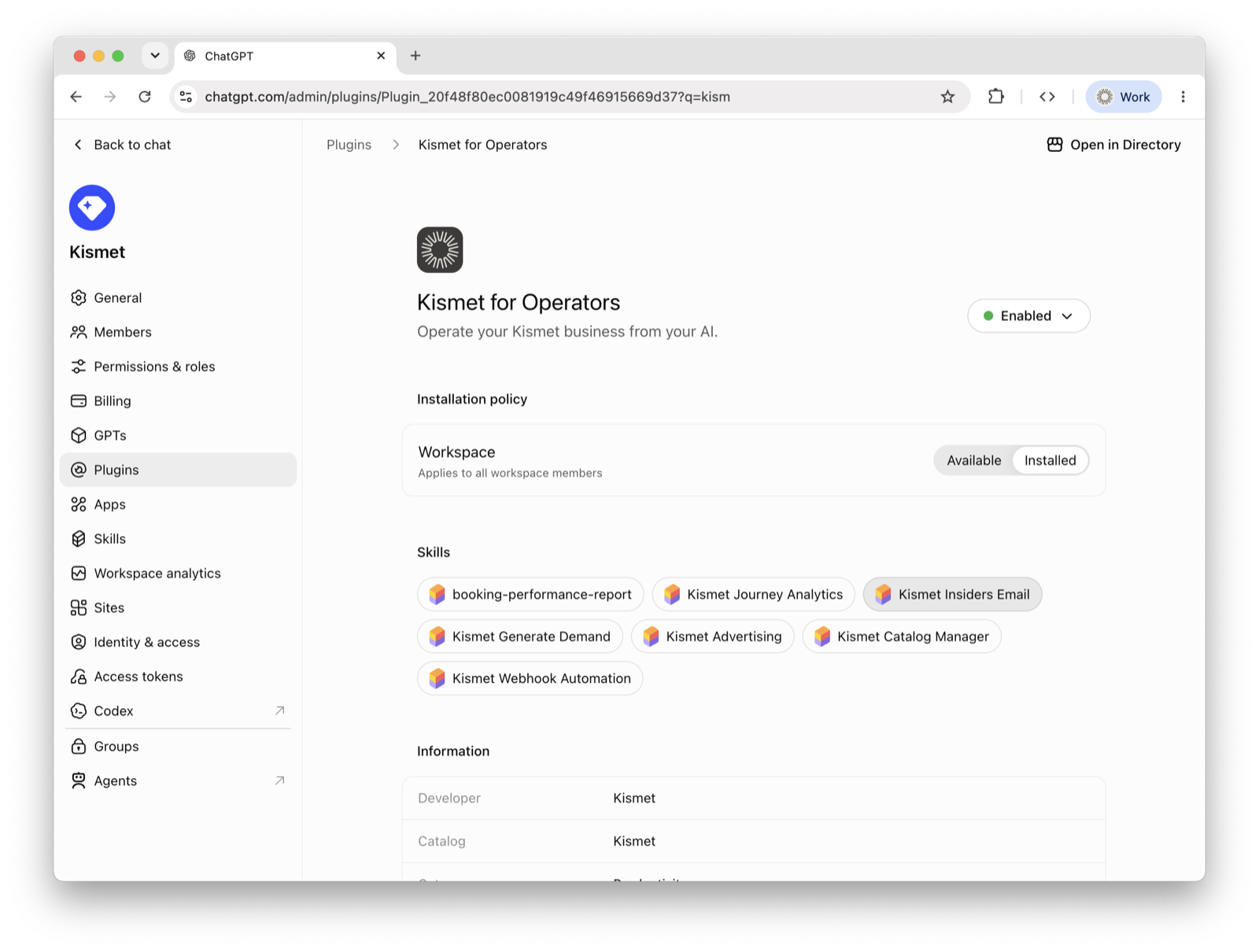Open the General settings page
This screenshot has width=1259, height=952.
[x=178, y=297]
